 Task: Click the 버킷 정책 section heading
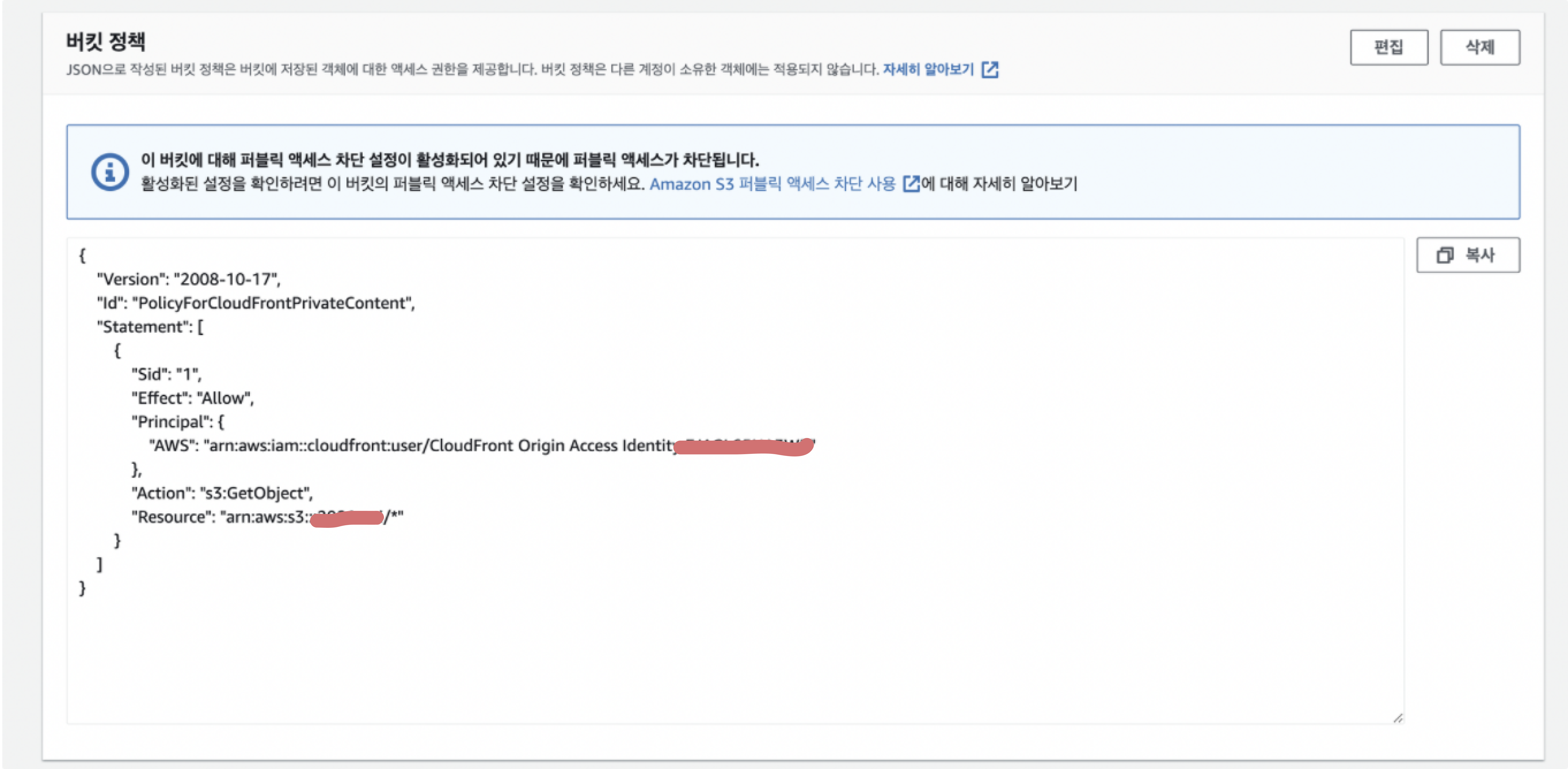click(105, 41)
